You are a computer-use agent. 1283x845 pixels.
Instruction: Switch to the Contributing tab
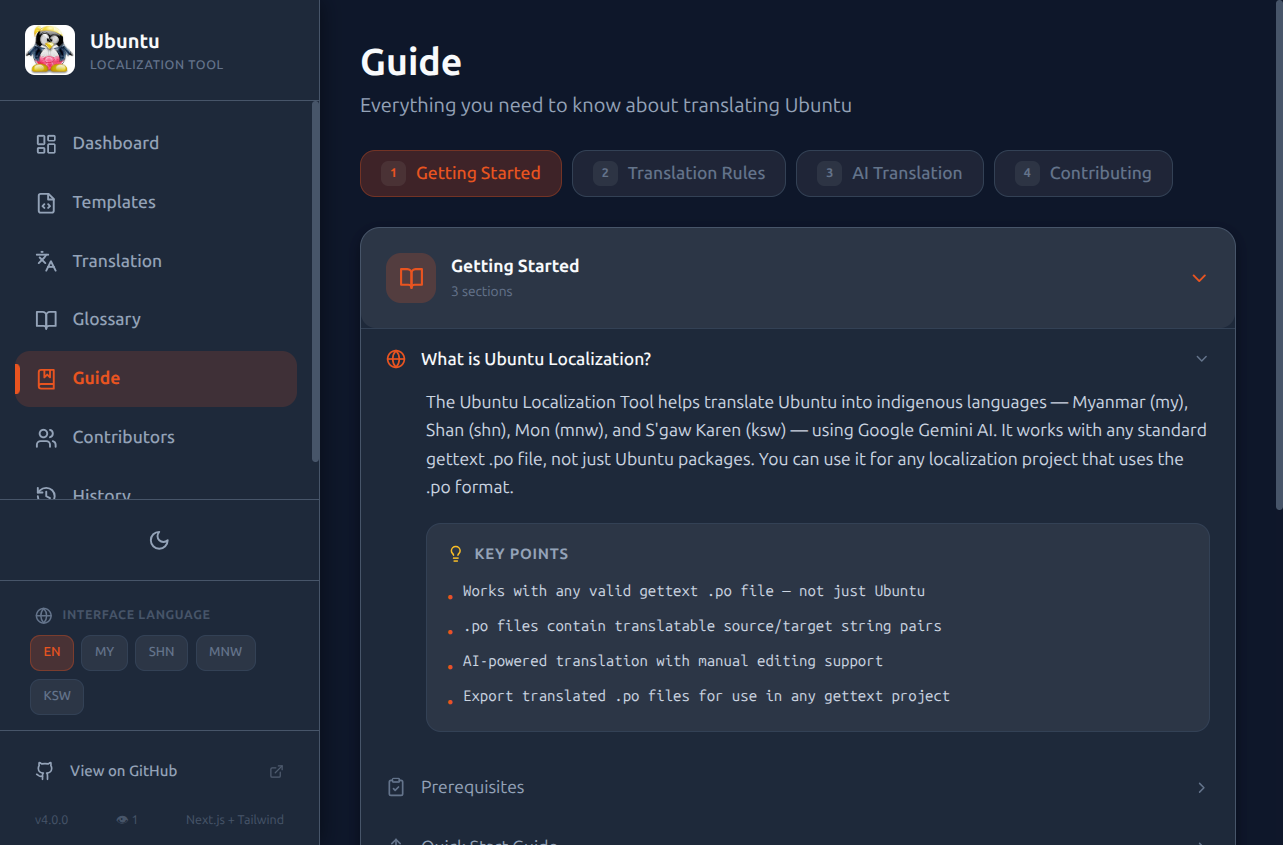coord(1083,173)
